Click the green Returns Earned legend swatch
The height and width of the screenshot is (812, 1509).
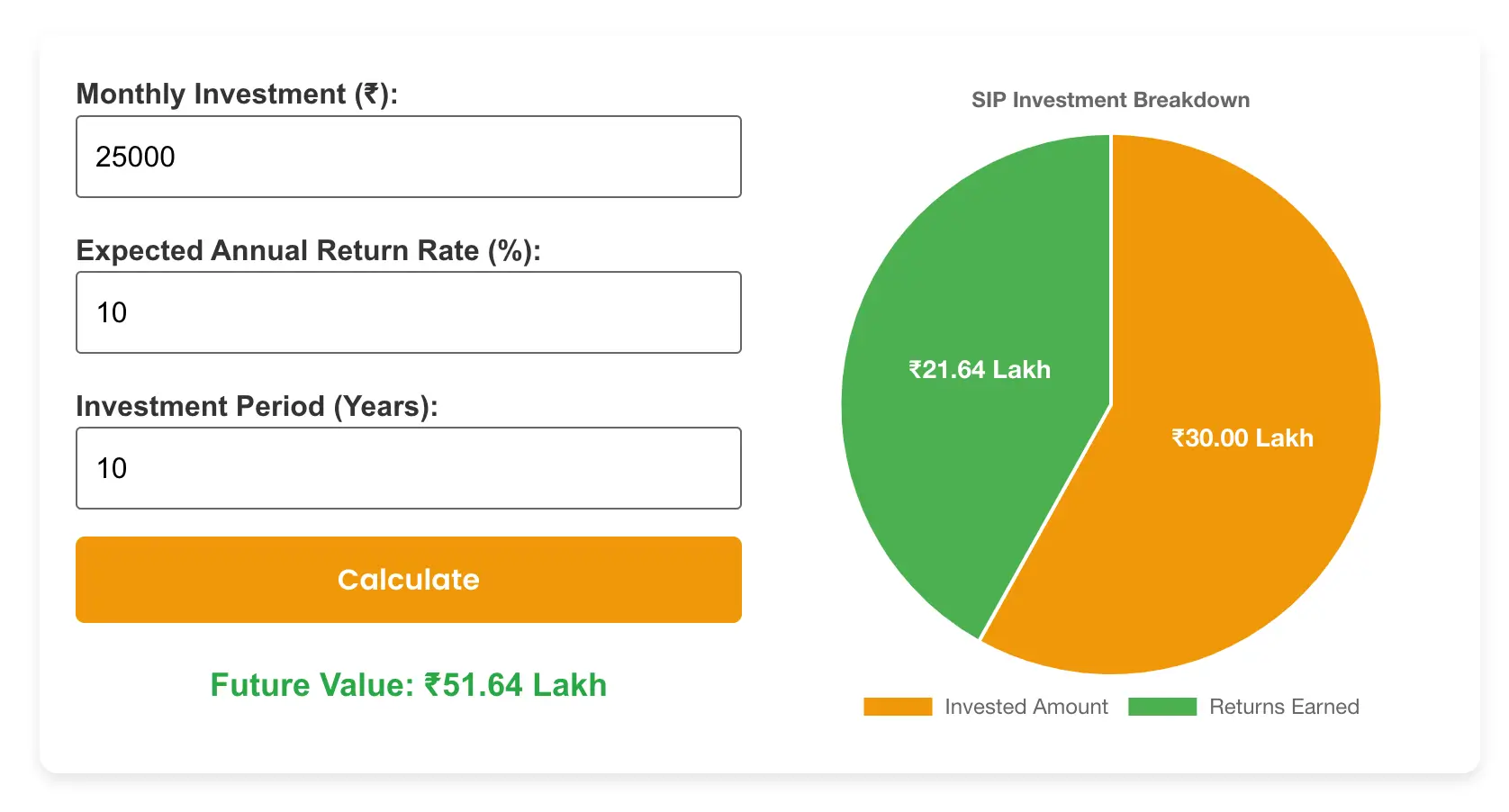pos(1162,706)
